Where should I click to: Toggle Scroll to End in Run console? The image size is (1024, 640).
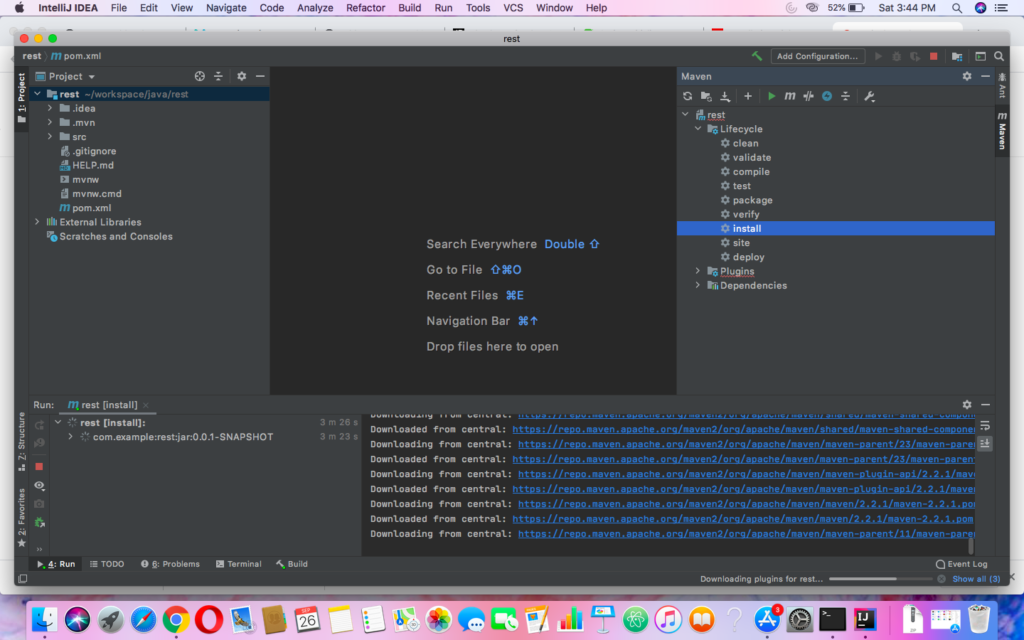[x=985, y=443]
